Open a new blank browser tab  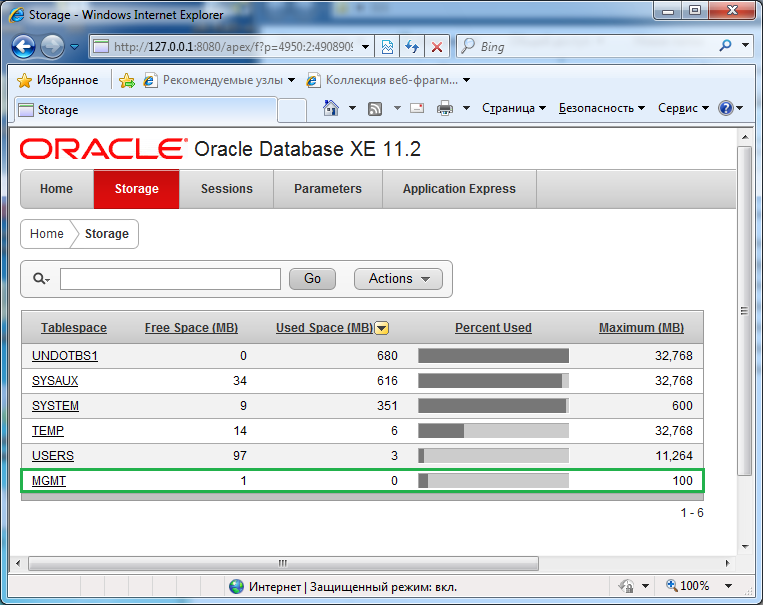[291, 110]
